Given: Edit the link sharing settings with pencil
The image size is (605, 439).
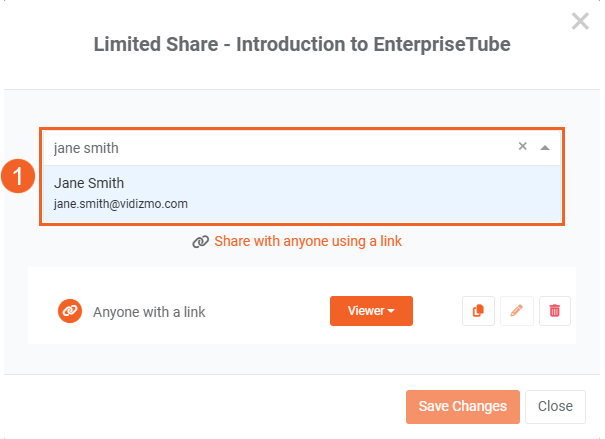Looking at the screenshot, I should click(x=517, y=311).
